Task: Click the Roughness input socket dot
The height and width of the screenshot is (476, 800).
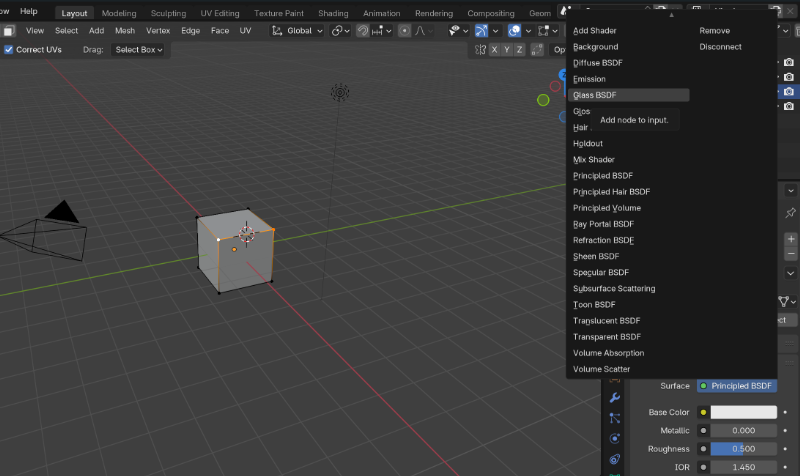Action: [x=703, y=449]
